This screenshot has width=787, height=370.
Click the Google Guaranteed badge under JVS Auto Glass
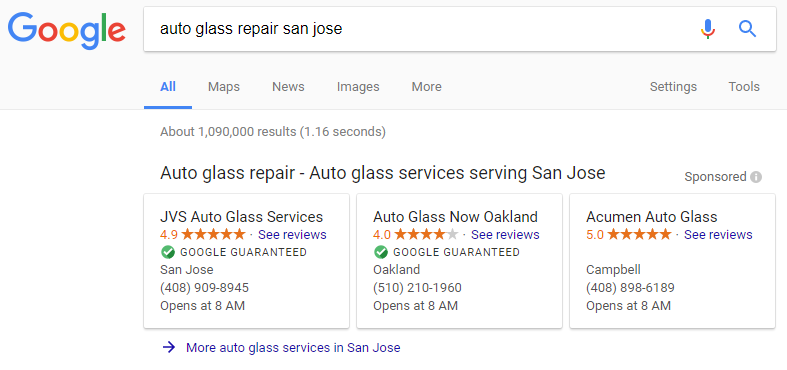coord(233,252)
